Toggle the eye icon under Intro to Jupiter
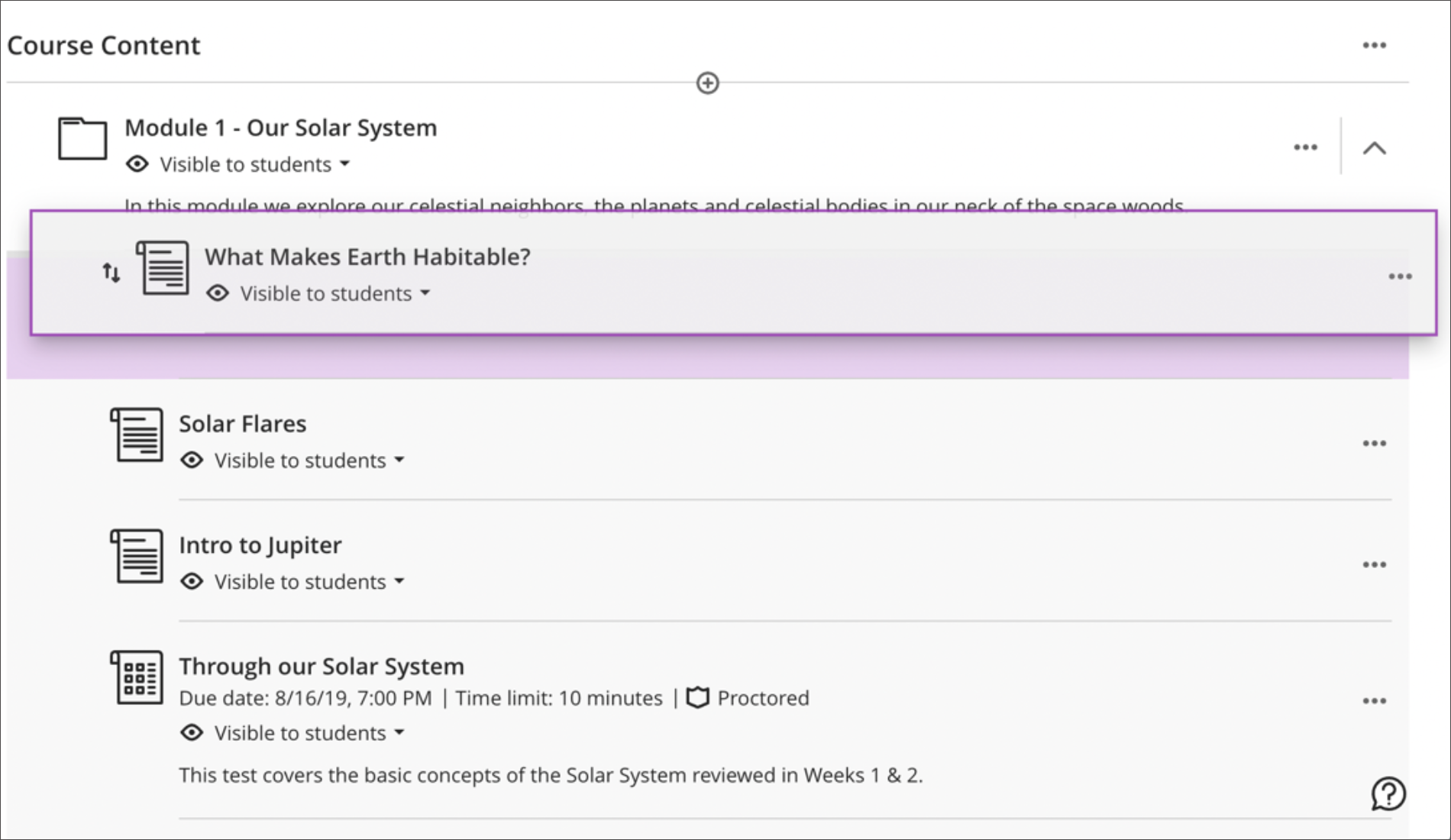Screen dimensions: 1451x840 coord(192,582)
